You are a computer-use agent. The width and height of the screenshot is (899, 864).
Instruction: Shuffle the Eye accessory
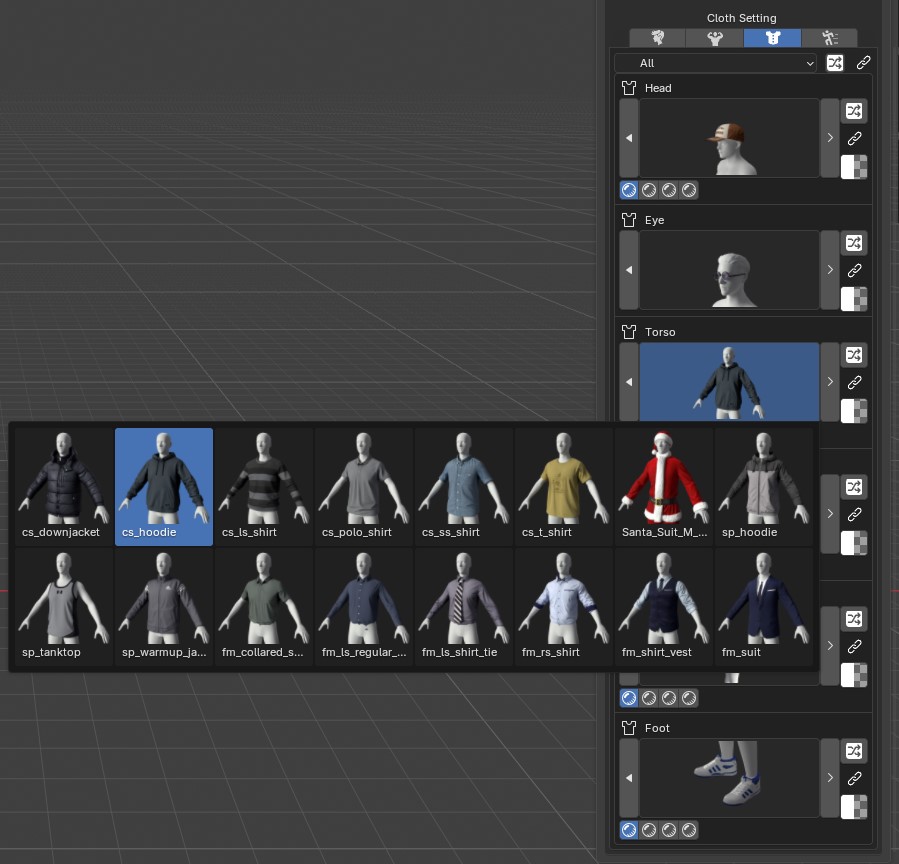(854, 243)
